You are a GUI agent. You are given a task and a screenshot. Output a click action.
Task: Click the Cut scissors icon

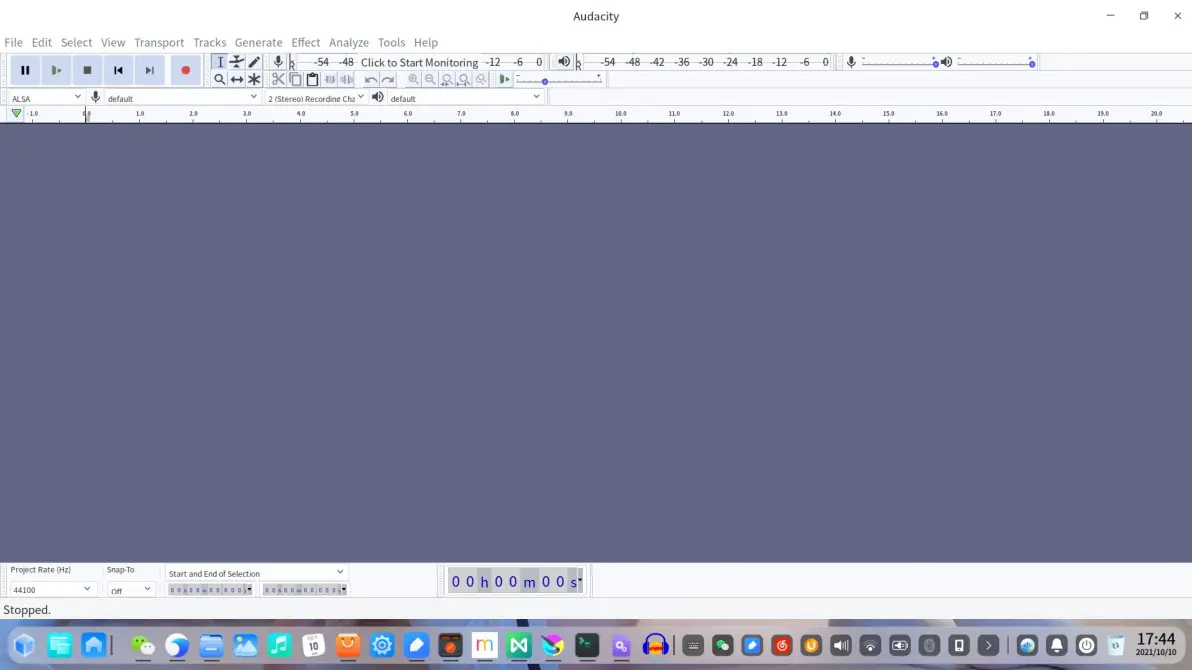[x=278, y=79]
